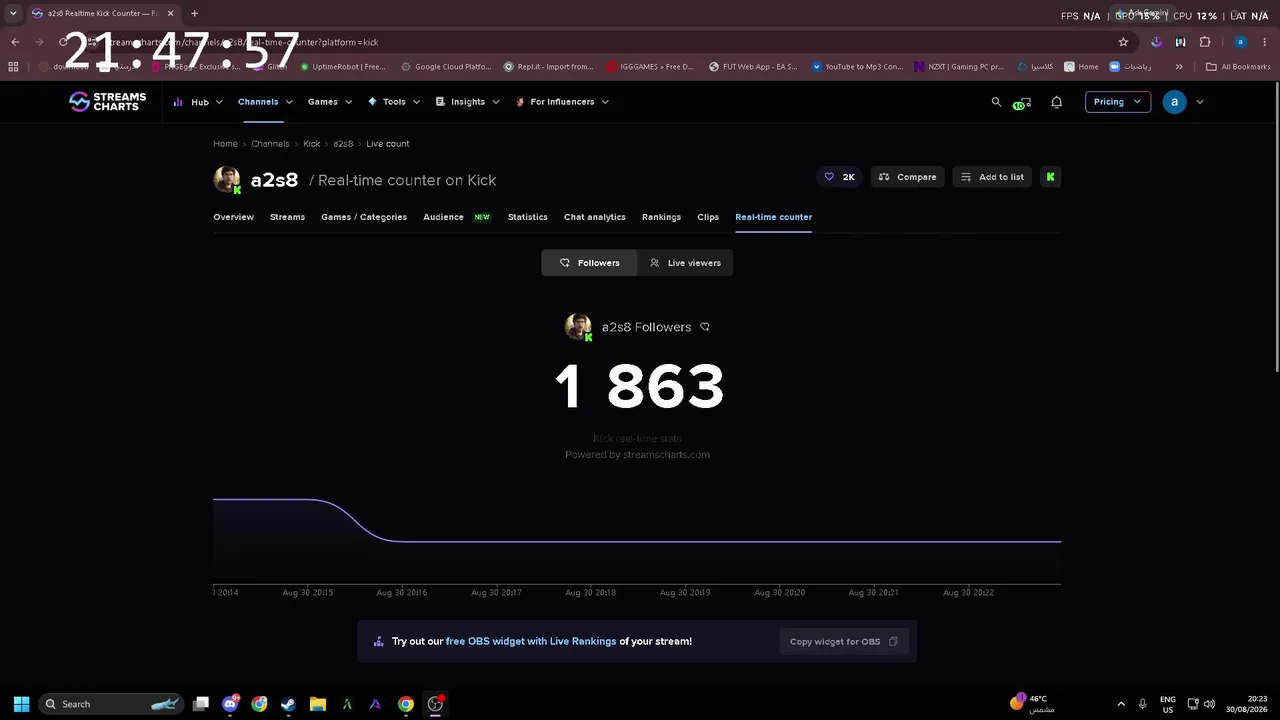
Task: Expand the Games menu
Action: [x=330, y=102]
